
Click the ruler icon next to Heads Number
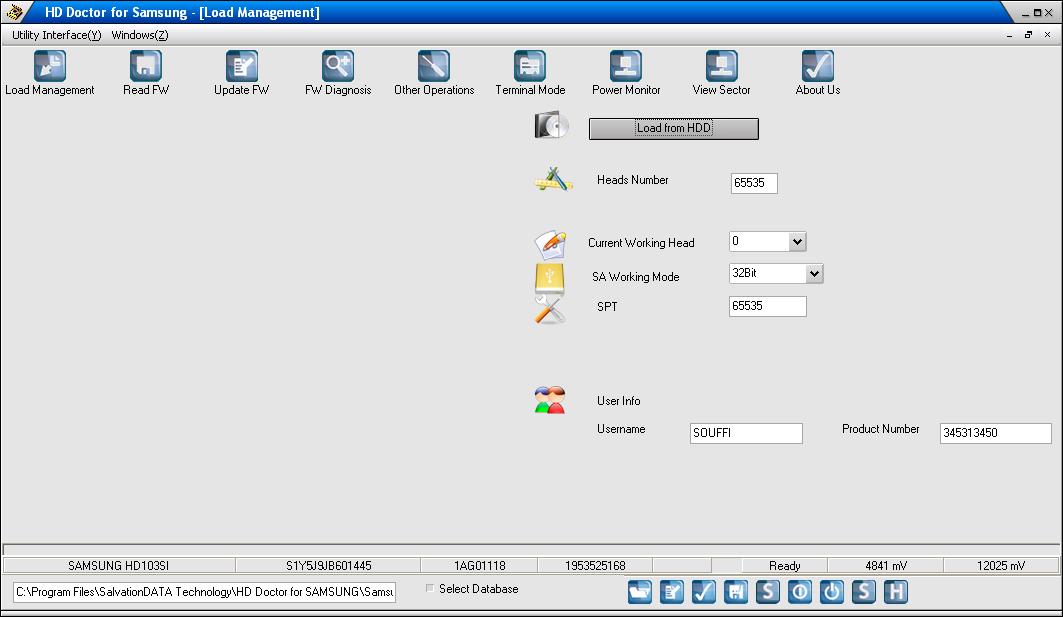coord(553,180)
